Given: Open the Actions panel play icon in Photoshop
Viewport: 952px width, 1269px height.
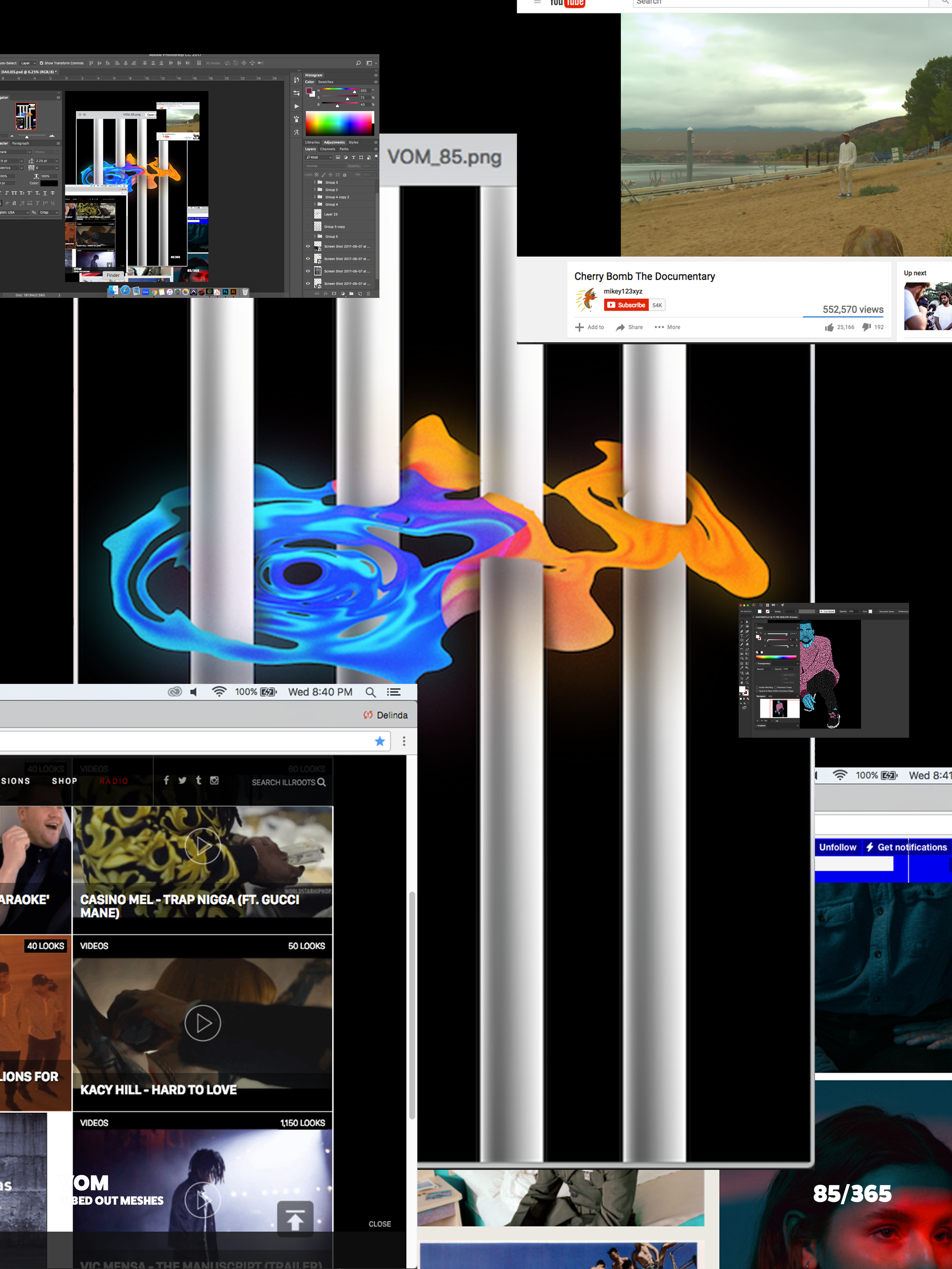Looking at the screenshot, I should [297, 107].
